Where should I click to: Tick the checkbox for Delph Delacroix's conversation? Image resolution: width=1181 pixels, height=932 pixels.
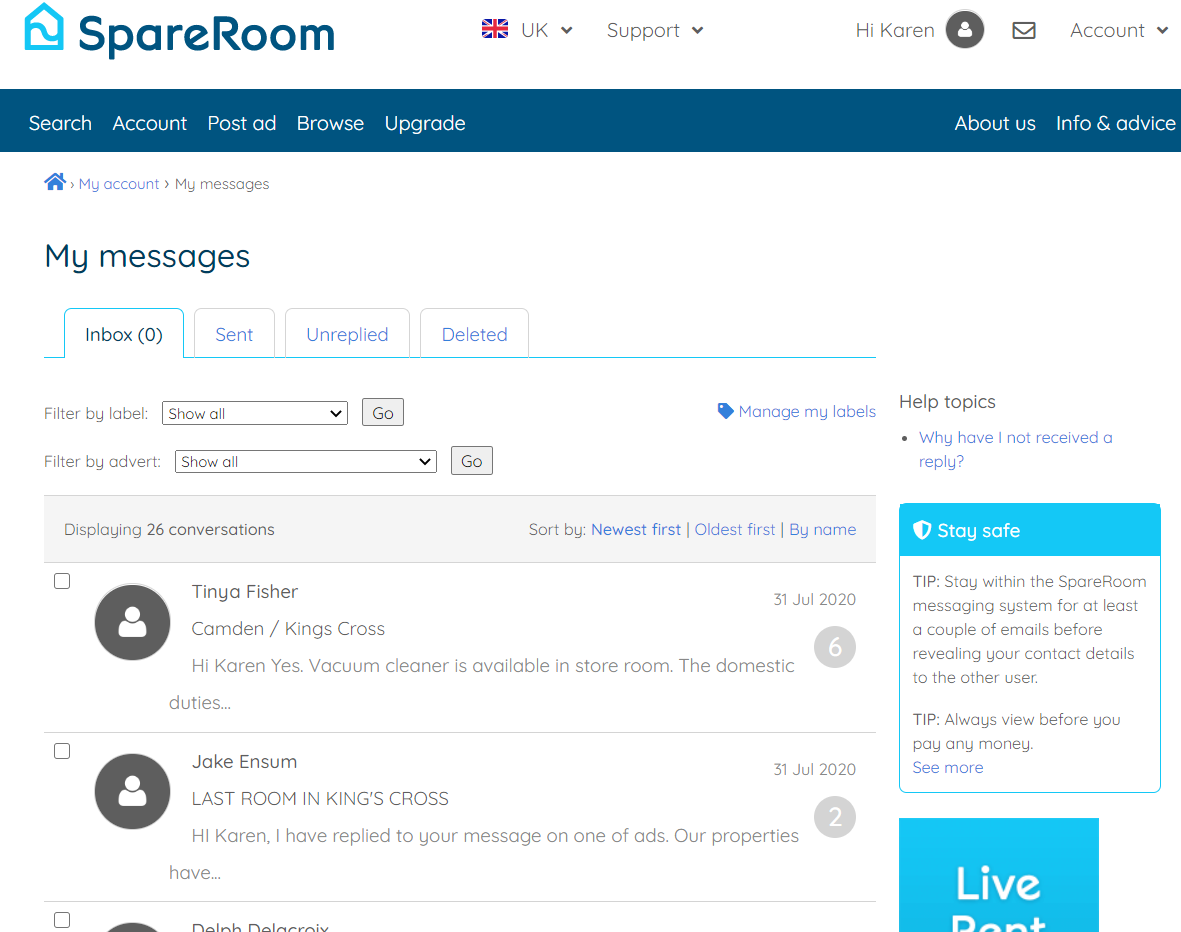[63, 920]
